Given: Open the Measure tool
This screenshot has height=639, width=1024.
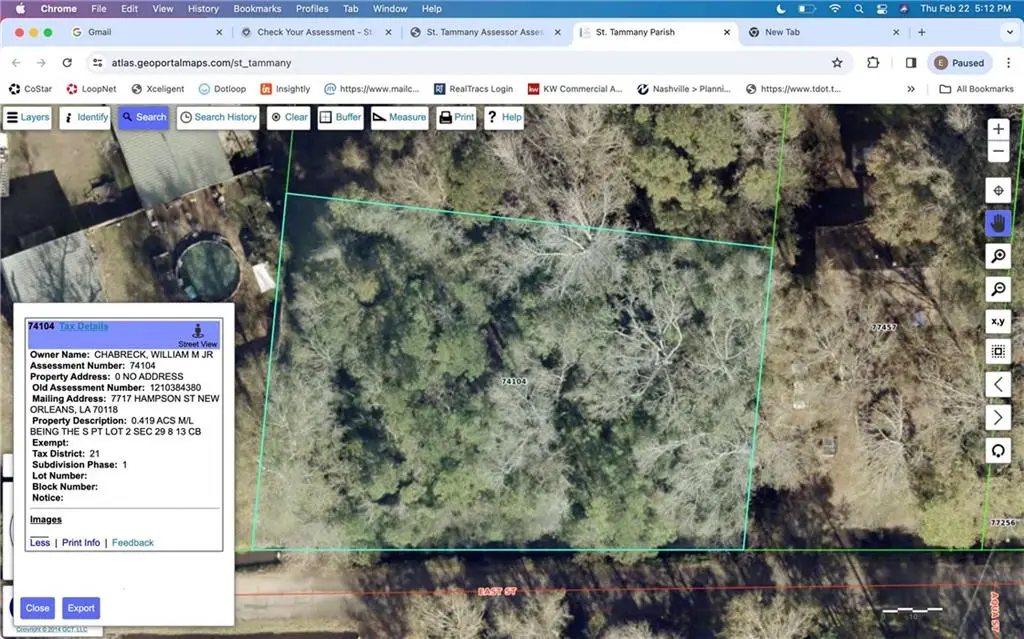Looking at the screenshot, I should tap(399, 117).
